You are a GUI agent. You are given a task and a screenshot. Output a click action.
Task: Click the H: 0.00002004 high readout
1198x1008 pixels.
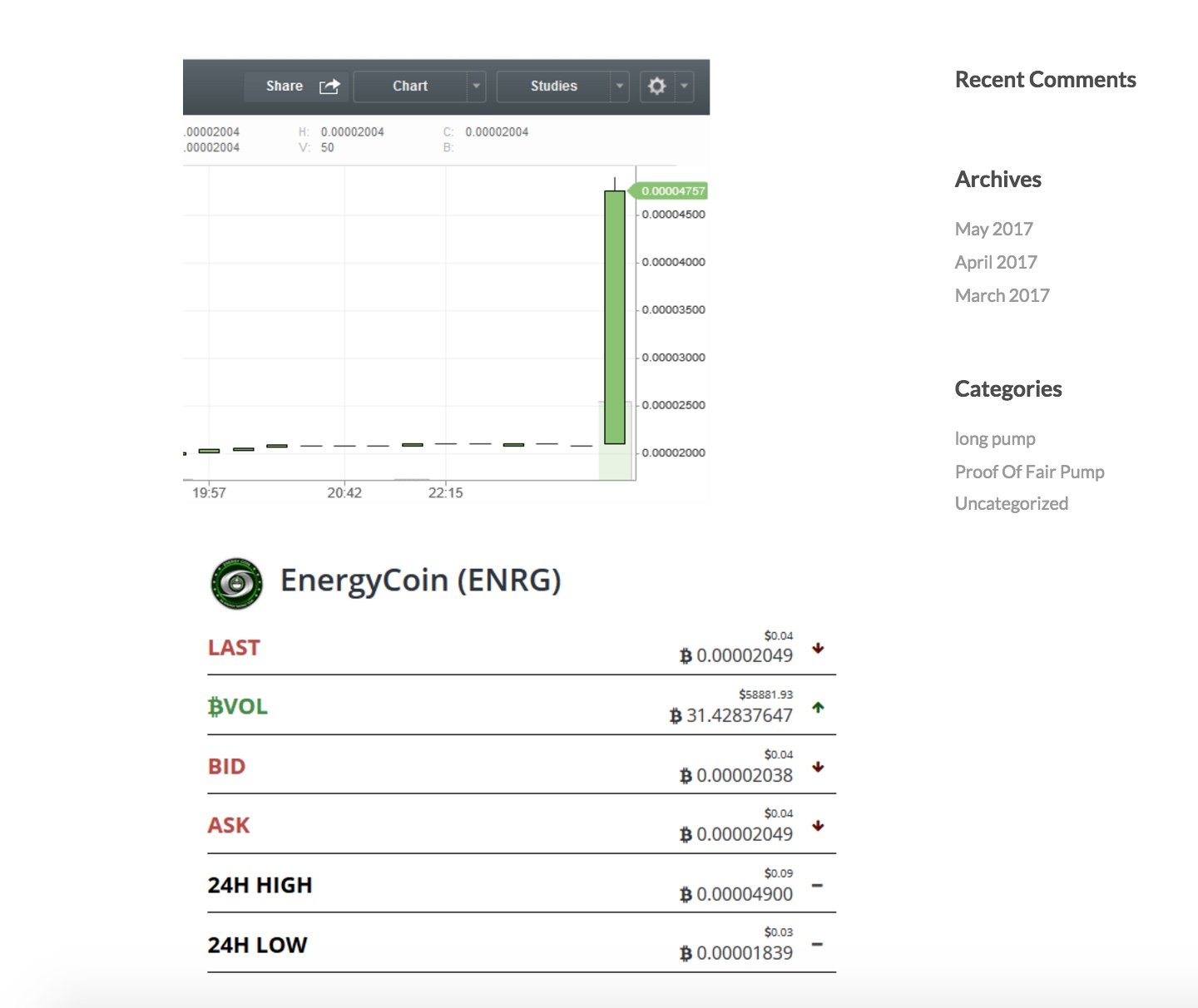coord(341,131)
